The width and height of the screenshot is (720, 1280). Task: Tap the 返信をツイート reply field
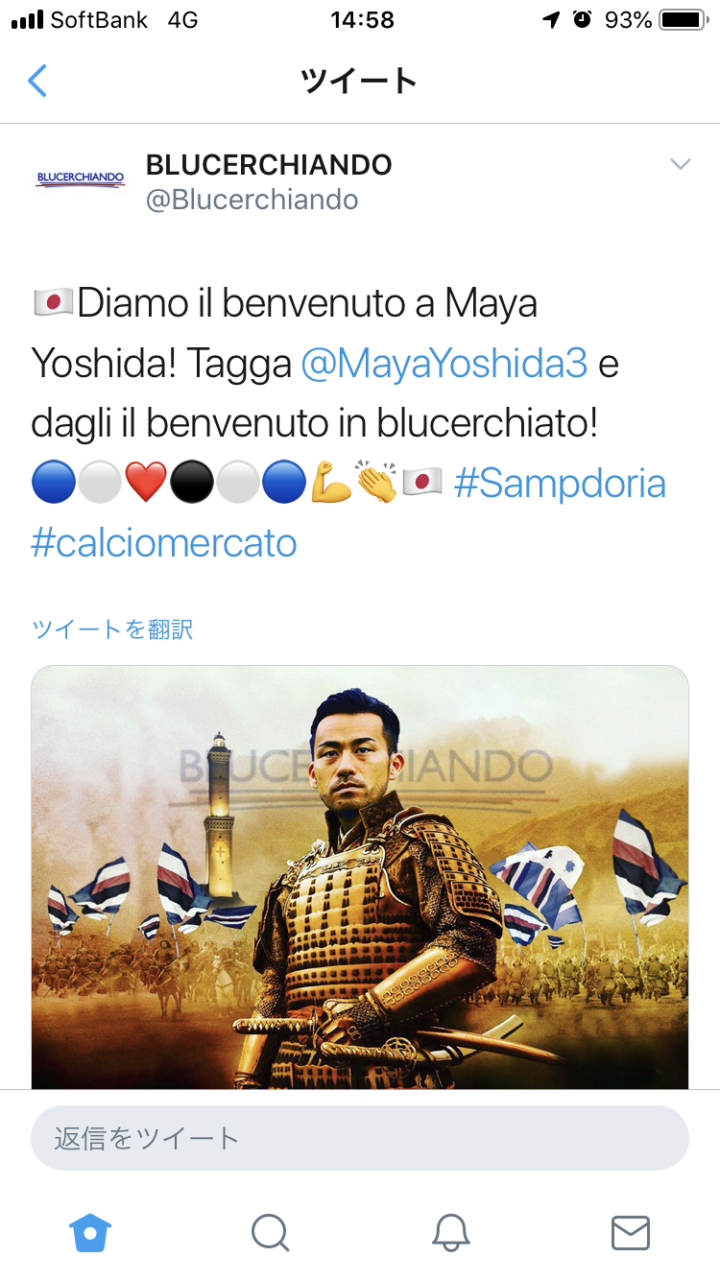(x=360, y=1138)
